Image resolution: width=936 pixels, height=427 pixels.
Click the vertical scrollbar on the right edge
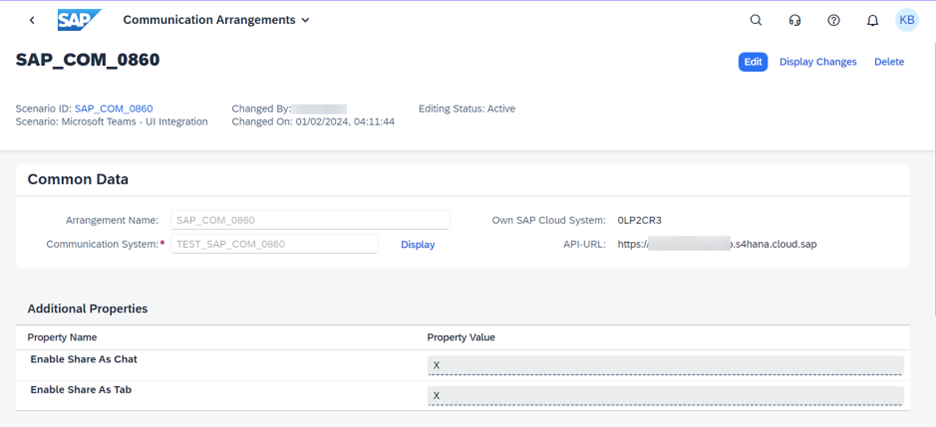point(934,179)
